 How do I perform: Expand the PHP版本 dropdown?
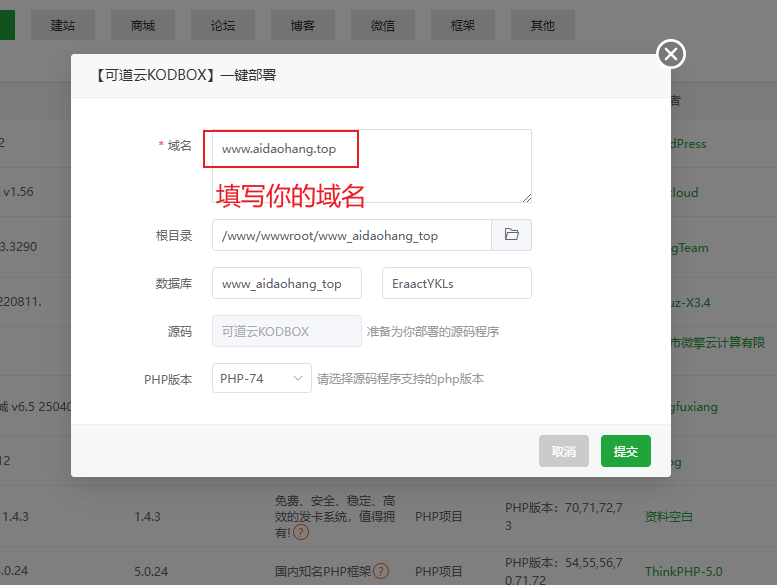[261, 379]
